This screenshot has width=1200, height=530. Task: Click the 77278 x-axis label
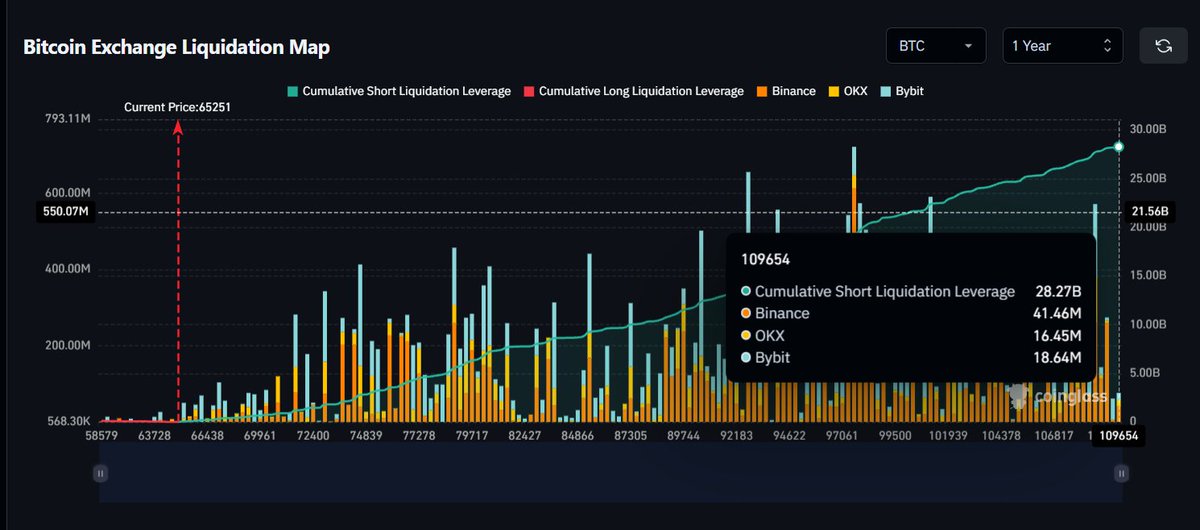click(418, 437)
